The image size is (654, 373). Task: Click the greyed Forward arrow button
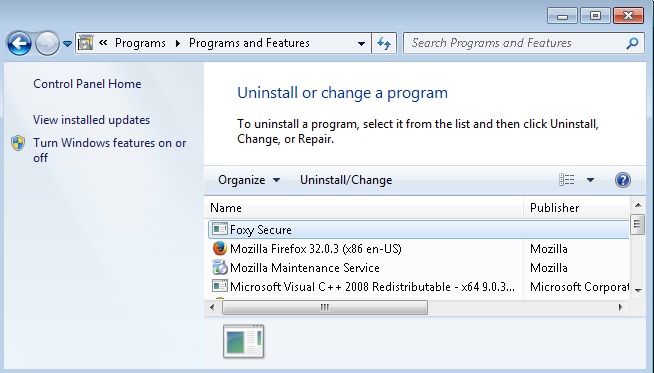click(47, 43)
